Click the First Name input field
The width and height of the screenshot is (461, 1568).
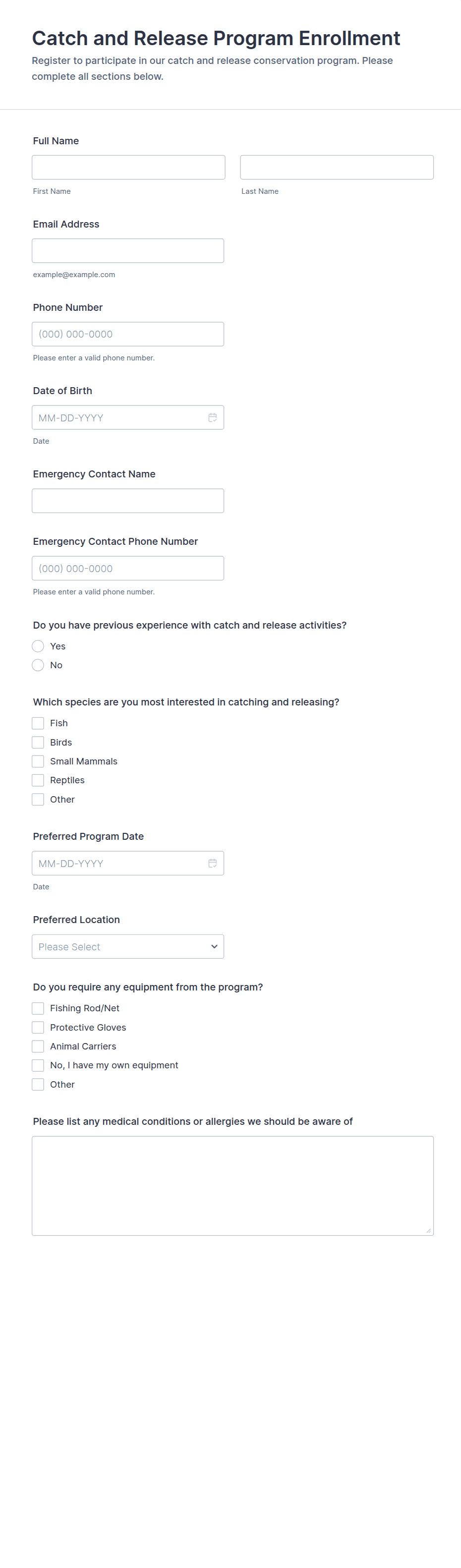(128, 168)
